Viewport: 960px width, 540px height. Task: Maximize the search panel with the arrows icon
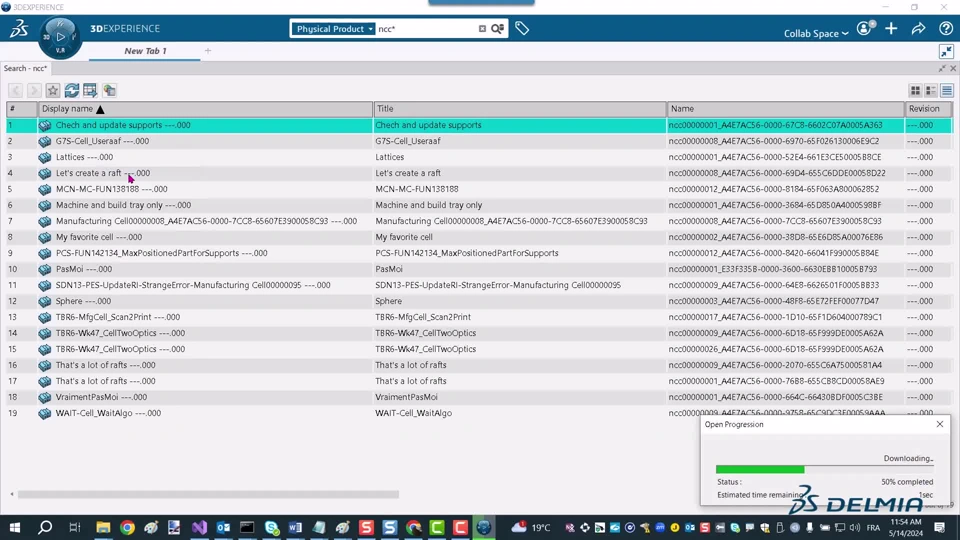[x=942, y=68]
